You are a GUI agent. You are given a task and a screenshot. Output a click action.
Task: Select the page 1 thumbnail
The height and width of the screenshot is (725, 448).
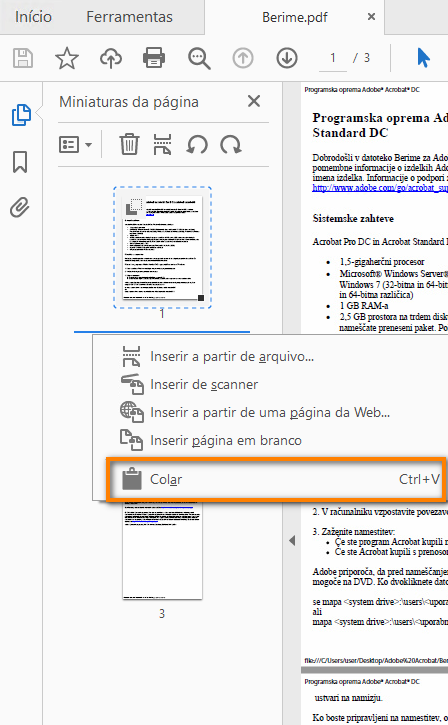pos(162,247)
